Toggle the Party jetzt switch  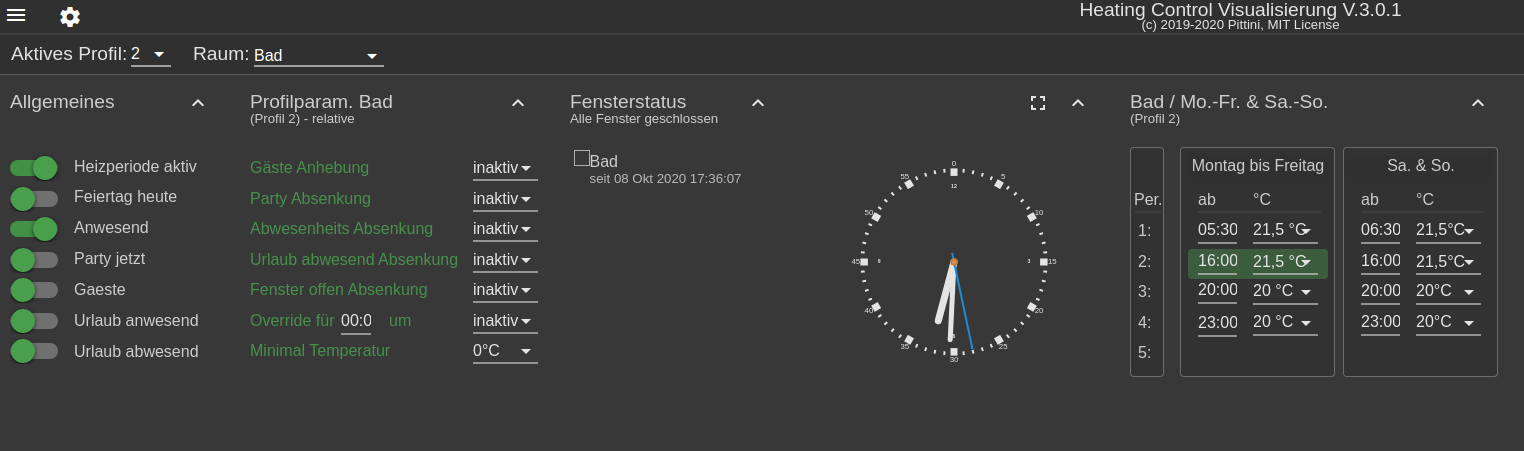(34, 260)
